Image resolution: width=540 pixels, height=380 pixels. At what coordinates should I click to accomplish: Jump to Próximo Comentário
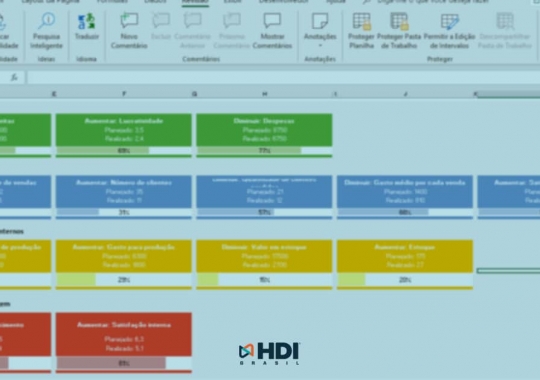231,31
